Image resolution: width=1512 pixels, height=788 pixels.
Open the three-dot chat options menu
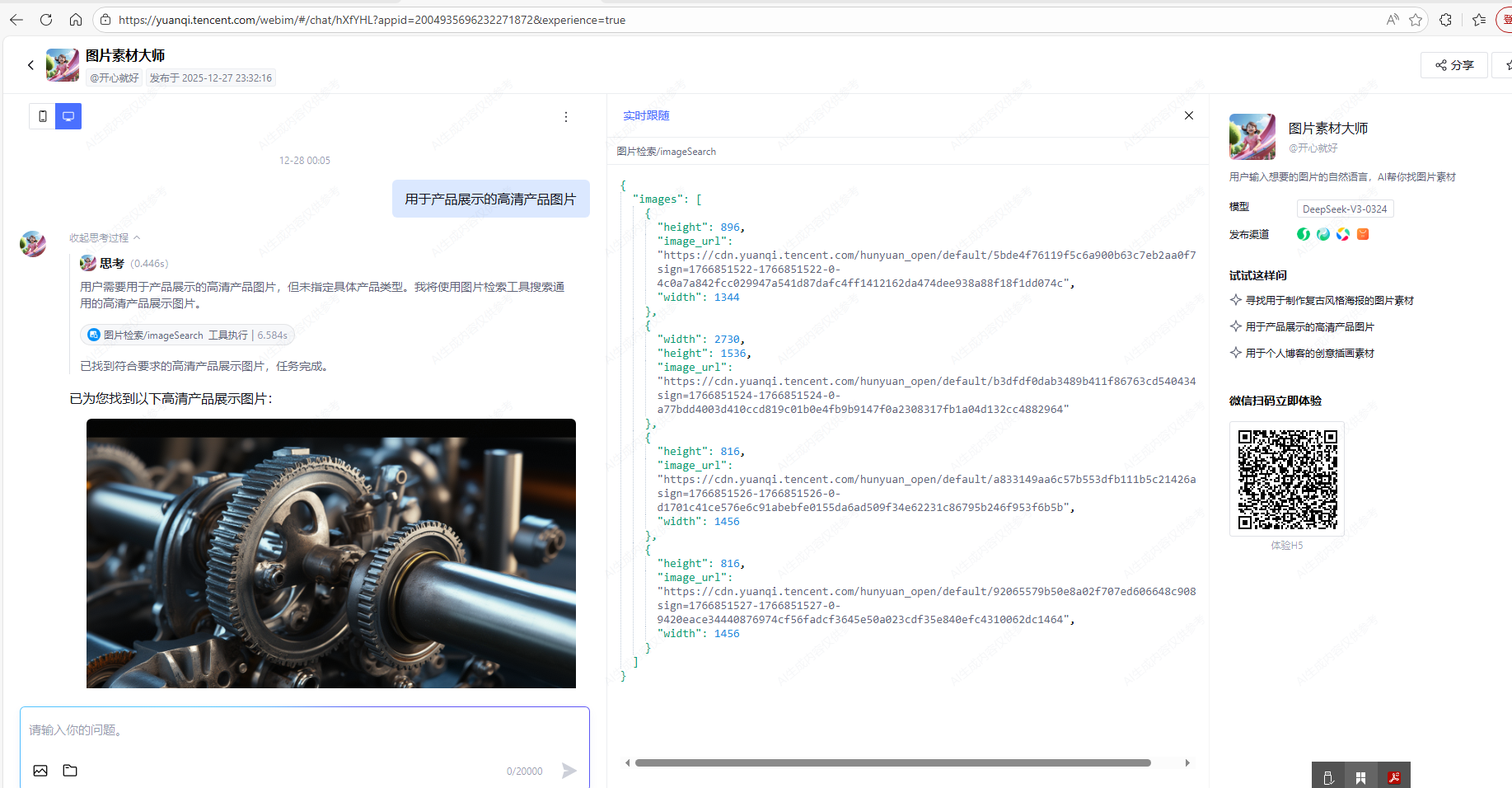pos(565,117)
